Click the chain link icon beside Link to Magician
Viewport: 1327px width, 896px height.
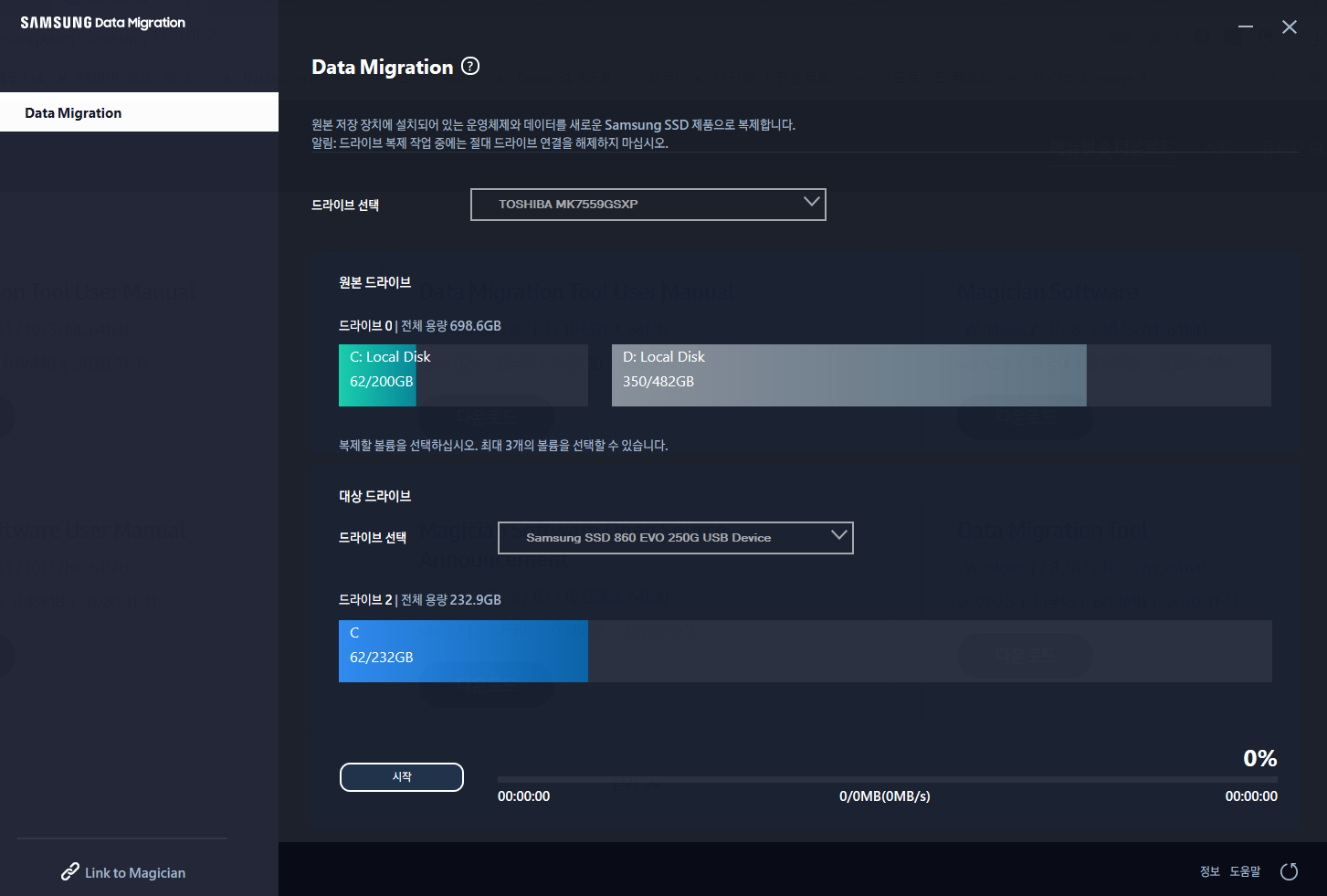coord(70,872)
